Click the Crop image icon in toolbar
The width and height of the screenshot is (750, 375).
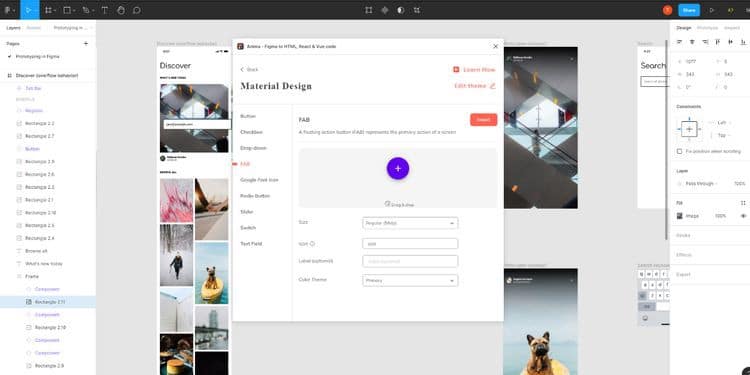pos(417,10)
